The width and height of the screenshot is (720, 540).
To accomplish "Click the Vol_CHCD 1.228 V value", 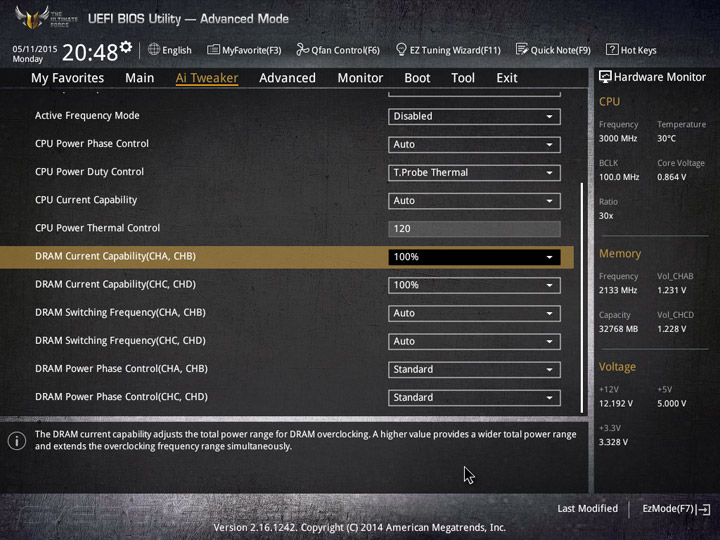I will pyautogui.click(x=671, y=329).
